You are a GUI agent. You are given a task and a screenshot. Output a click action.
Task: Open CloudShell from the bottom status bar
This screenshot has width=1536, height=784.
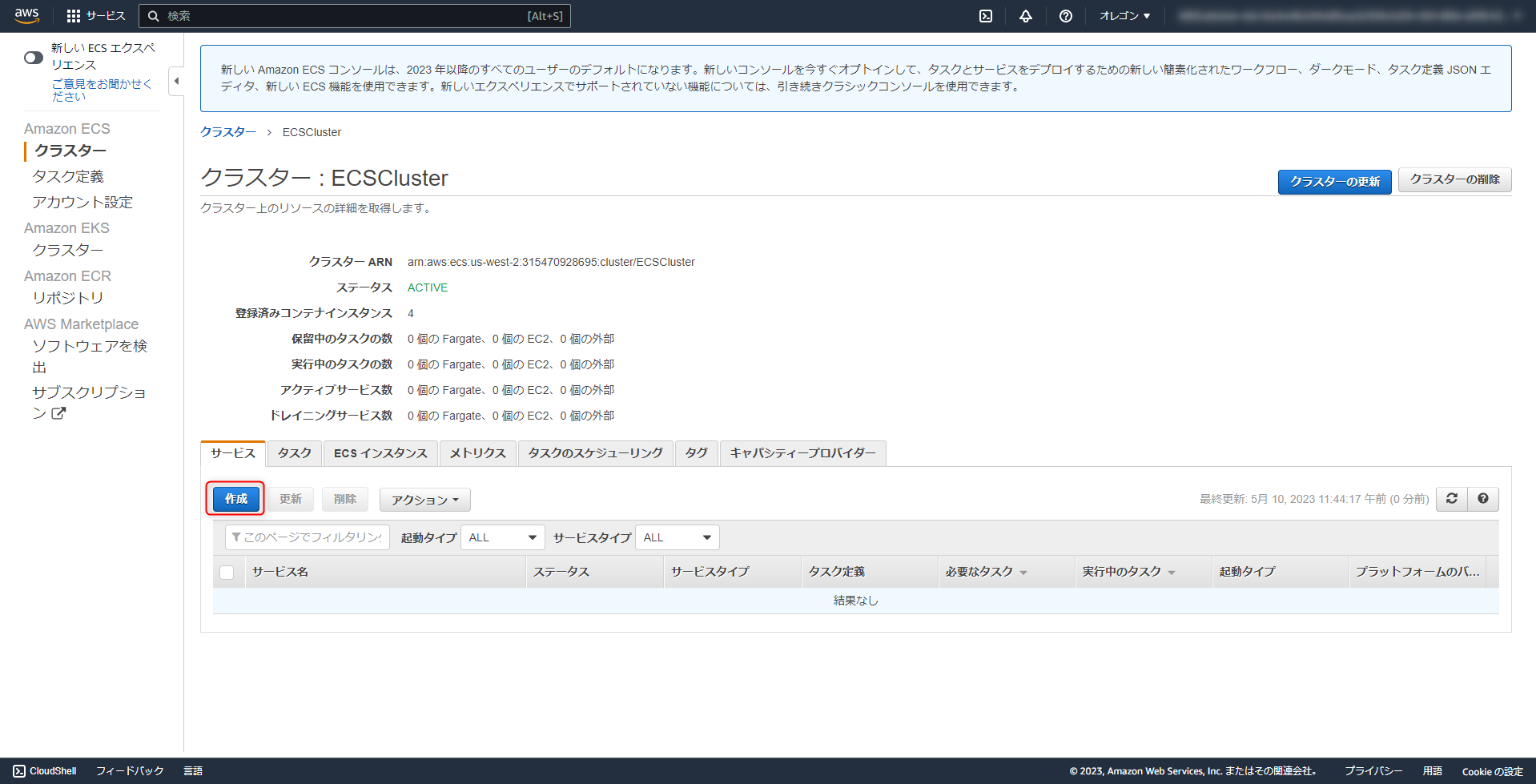click(x=44, y=770)
